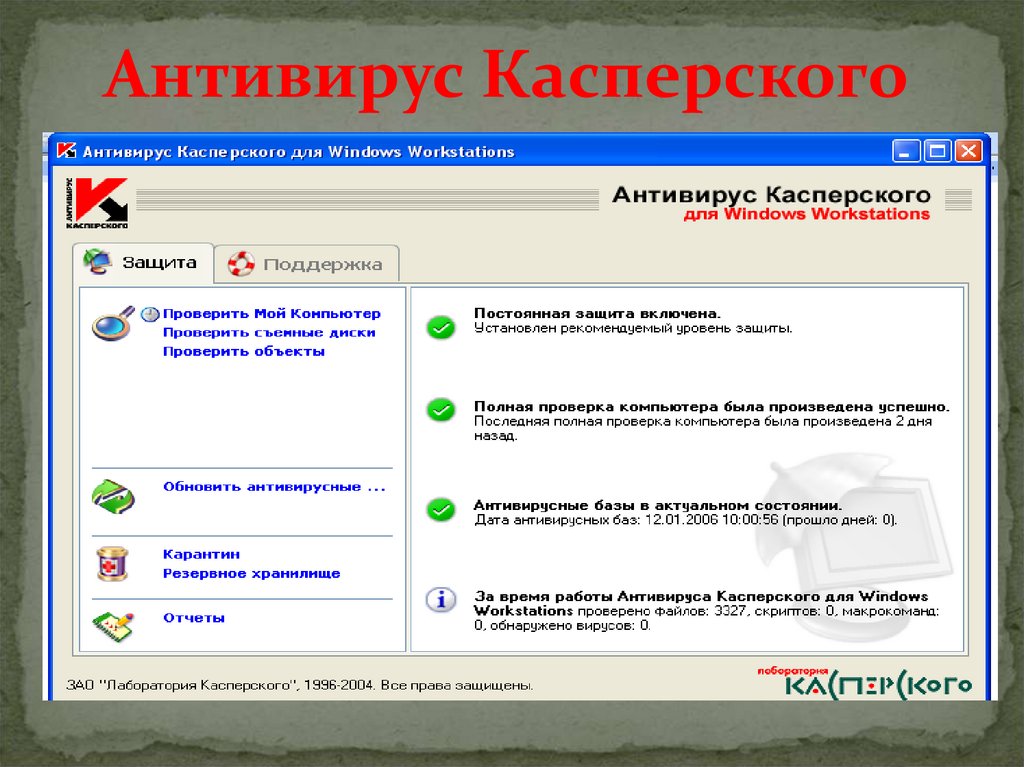Minimize the Kaspersky window

[x=906, y=152]
